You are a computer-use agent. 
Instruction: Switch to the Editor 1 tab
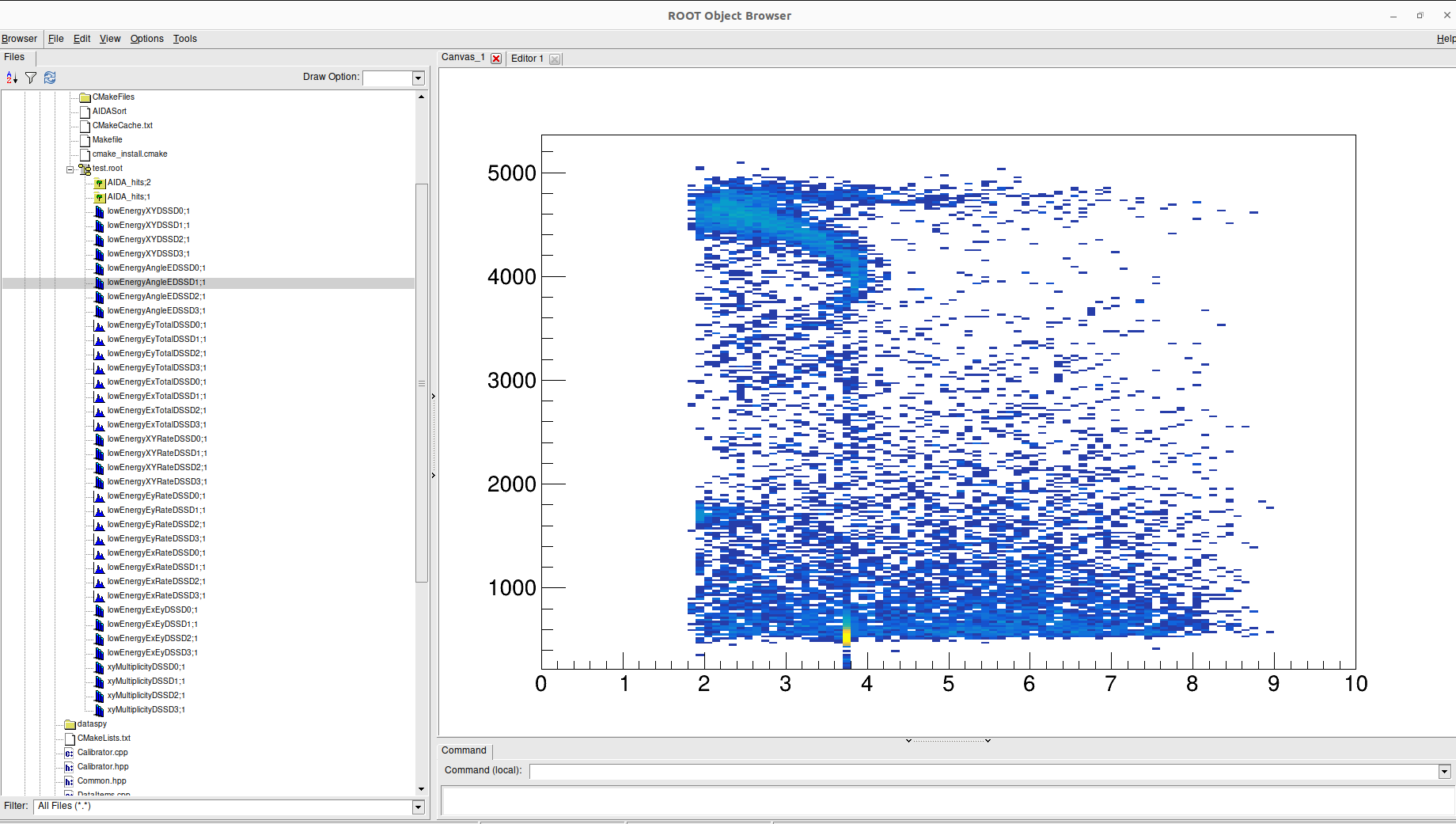point(527,58)
